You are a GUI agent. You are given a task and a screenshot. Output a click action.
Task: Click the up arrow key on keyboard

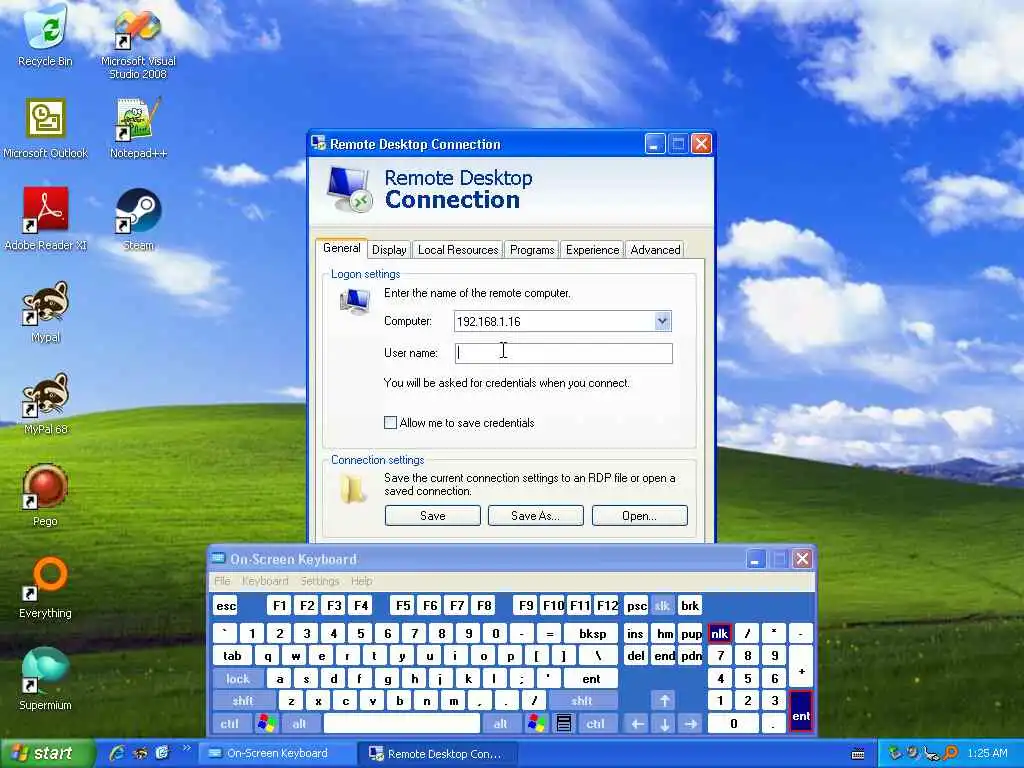pos(664,701)
